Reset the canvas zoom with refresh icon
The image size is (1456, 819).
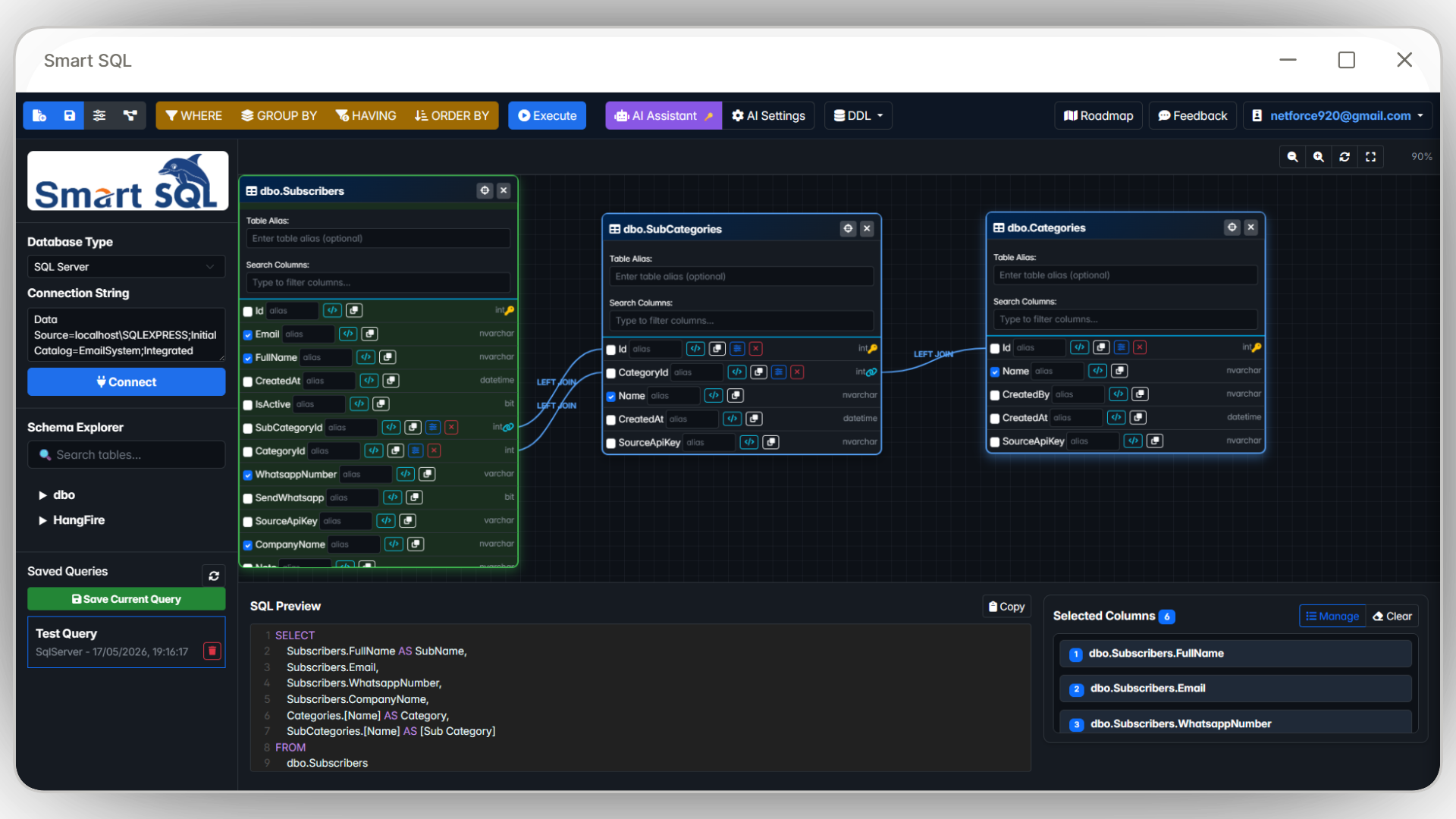[x=1345, y=157]
